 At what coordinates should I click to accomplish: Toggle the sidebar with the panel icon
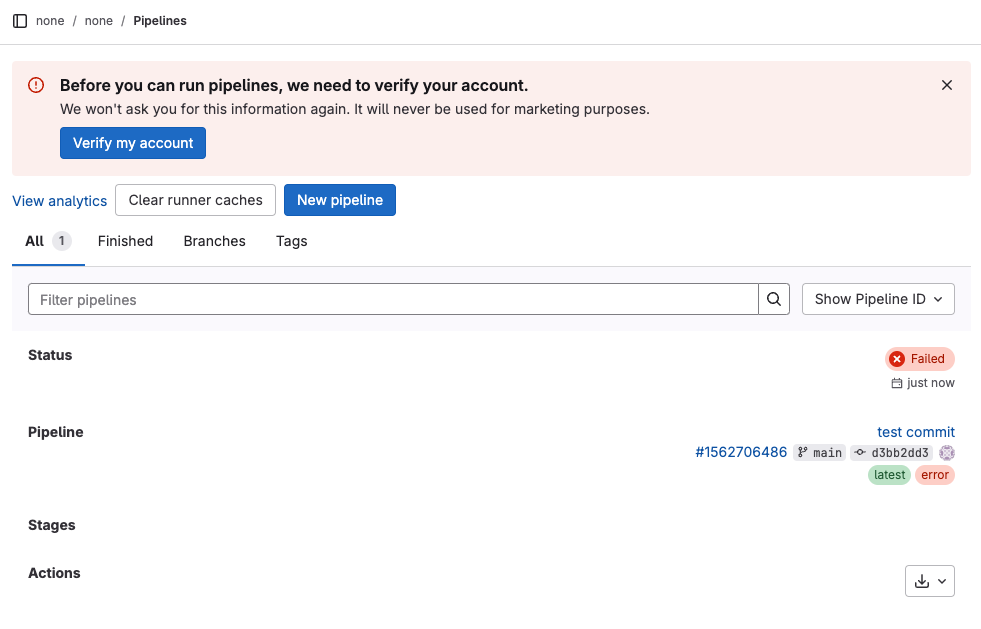pyautogui.click(x=20, y=21)
